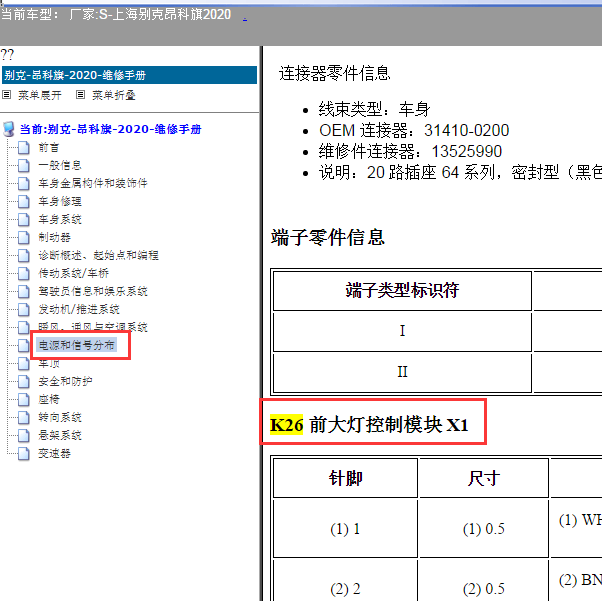Click the page icon beside 悬架系统
The width and height of the screenshot is (602, 601).
(24, 435)
